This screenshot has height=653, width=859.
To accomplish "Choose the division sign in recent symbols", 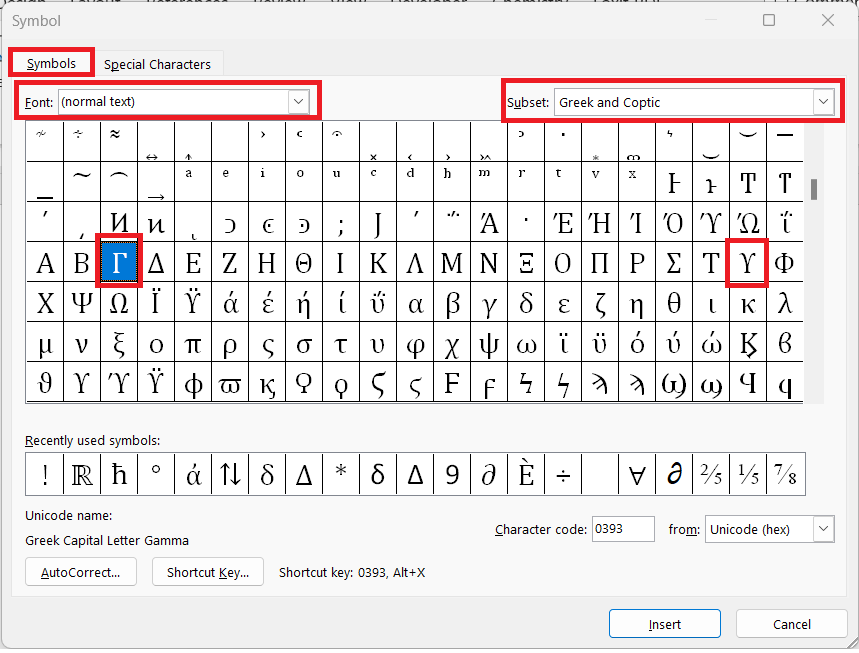I will click(563, 474).
